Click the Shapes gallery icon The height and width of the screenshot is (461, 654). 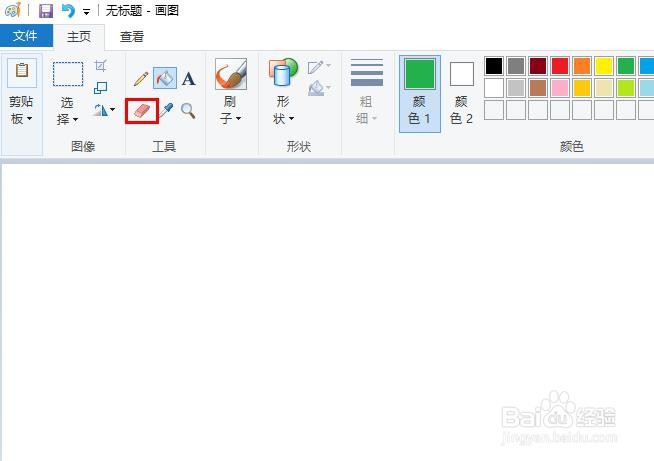pos(283,73)
